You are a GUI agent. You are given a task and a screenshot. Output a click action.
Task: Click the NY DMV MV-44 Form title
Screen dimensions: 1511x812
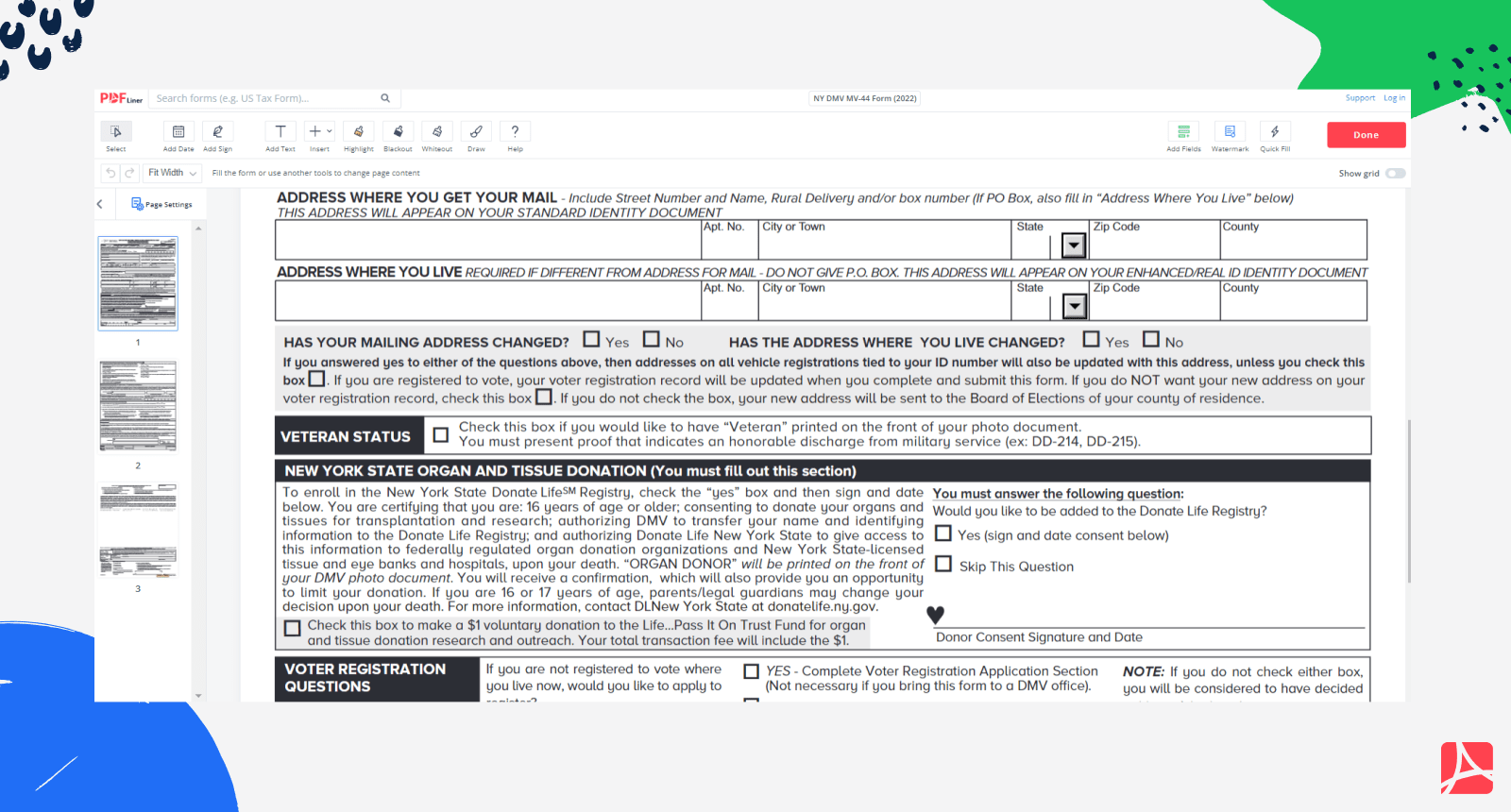pos(865,98)
